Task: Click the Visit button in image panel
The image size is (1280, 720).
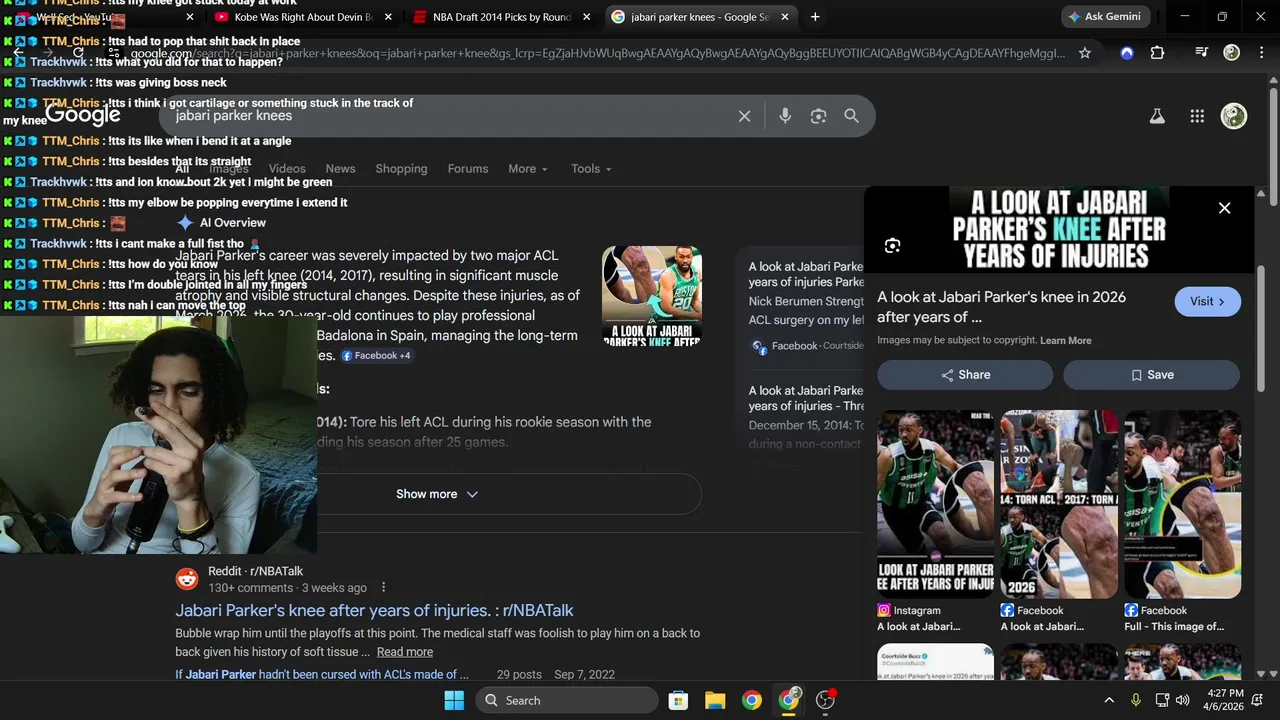Action: click(x=1207, y=301)
